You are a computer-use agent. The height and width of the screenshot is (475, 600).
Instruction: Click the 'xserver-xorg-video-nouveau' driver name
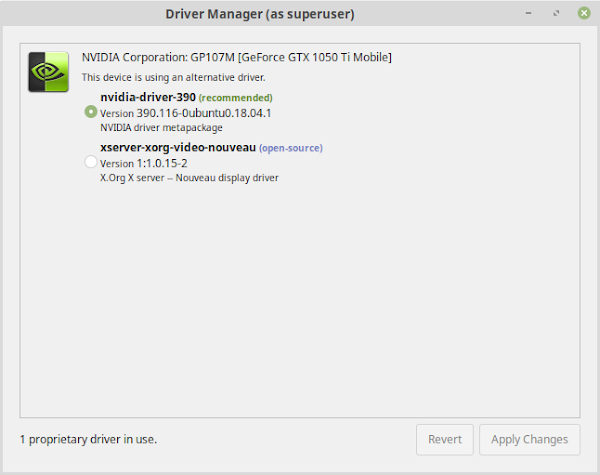(x=178, y=148)
